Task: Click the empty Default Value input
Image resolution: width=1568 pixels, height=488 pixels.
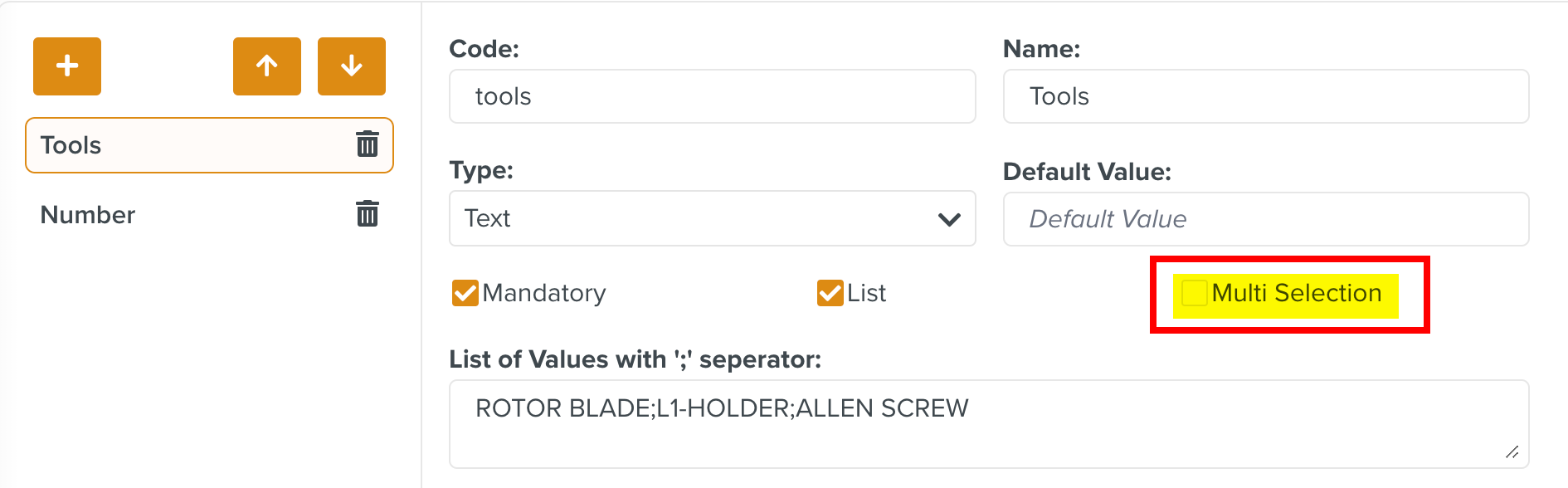Action: 1265,219
